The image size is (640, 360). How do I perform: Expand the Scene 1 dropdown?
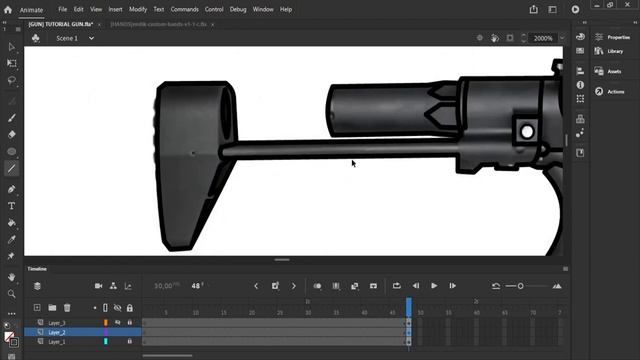91,38
